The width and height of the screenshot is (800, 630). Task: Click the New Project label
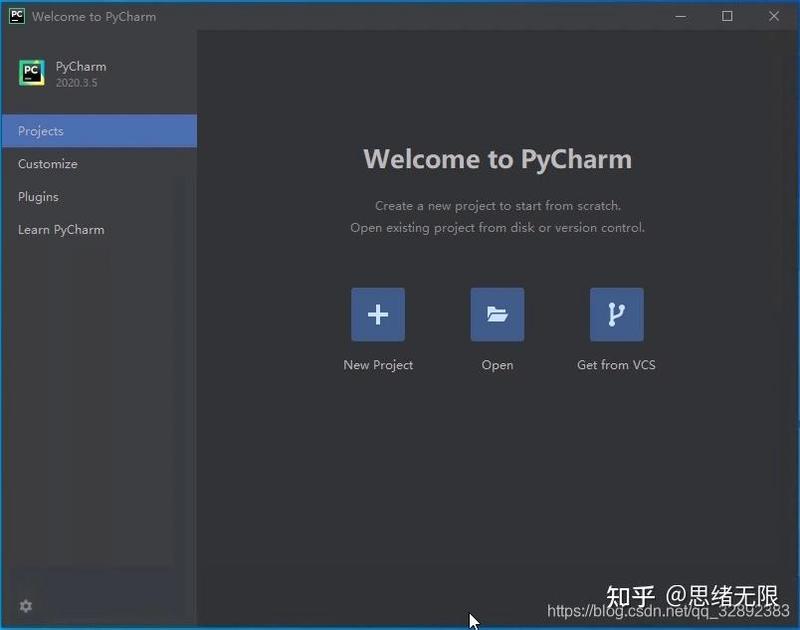pyautogui.click(x=378, y=365)
